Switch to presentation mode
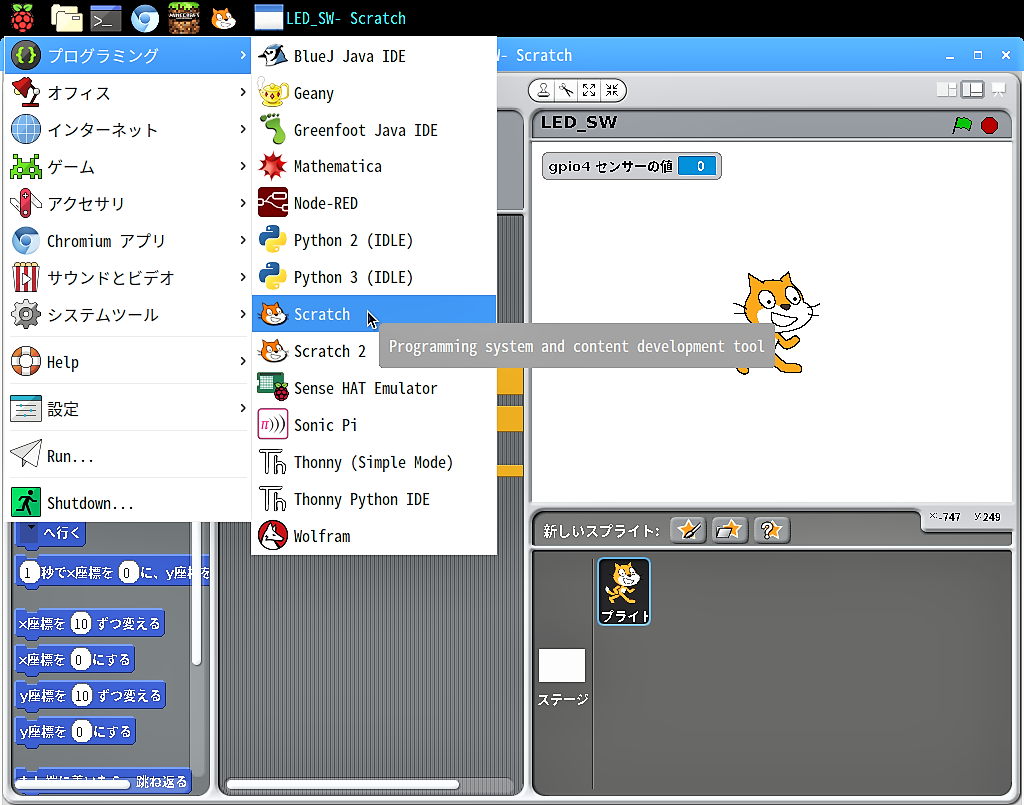 (x=999, y=89)
